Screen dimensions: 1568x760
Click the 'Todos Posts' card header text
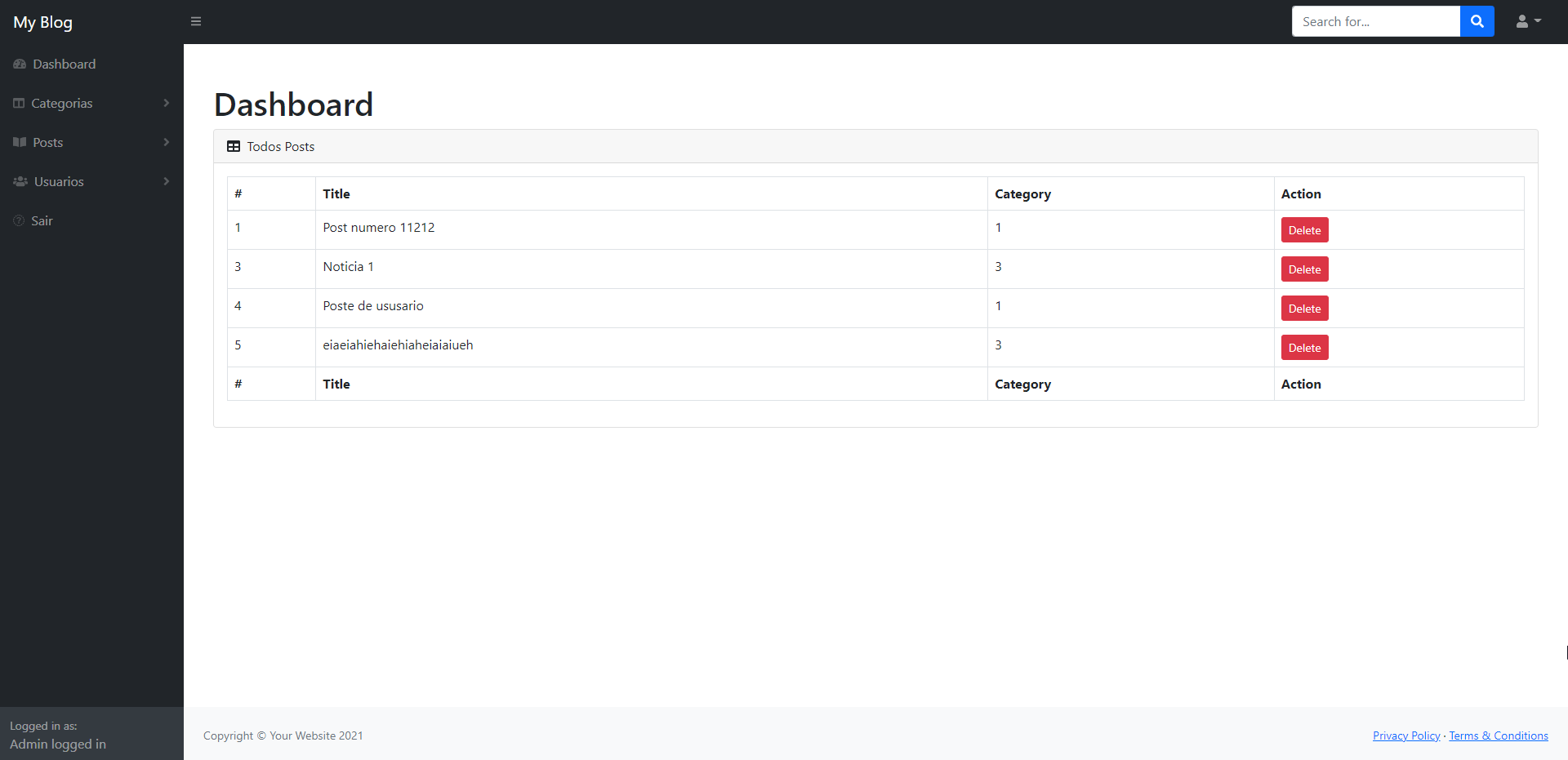pyautogui.click(x=281, y=146)
